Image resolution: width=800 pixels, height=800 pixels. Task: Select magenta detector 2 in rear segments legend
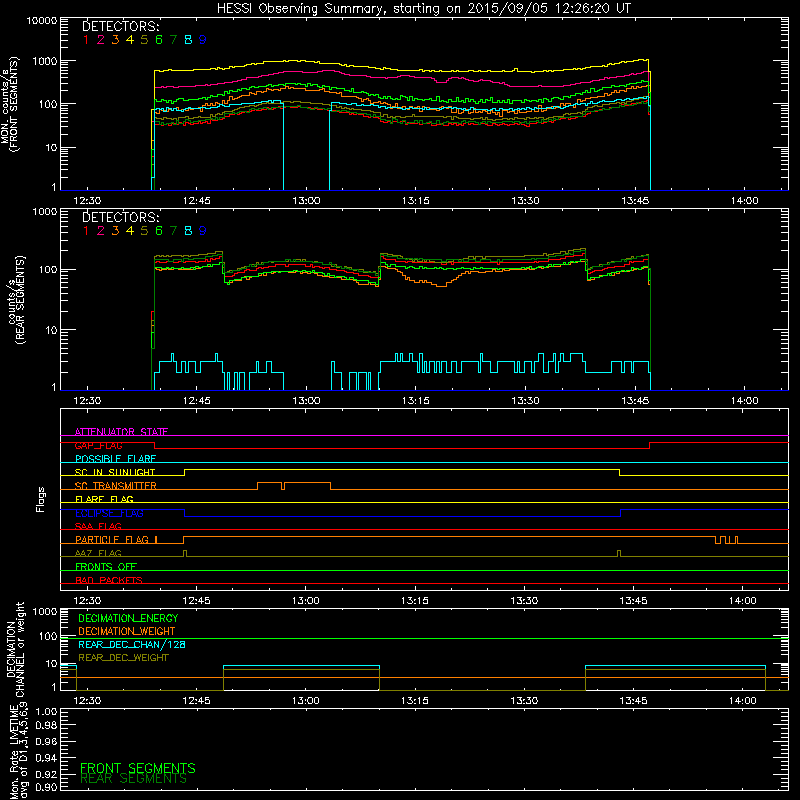tap(101, 231)
